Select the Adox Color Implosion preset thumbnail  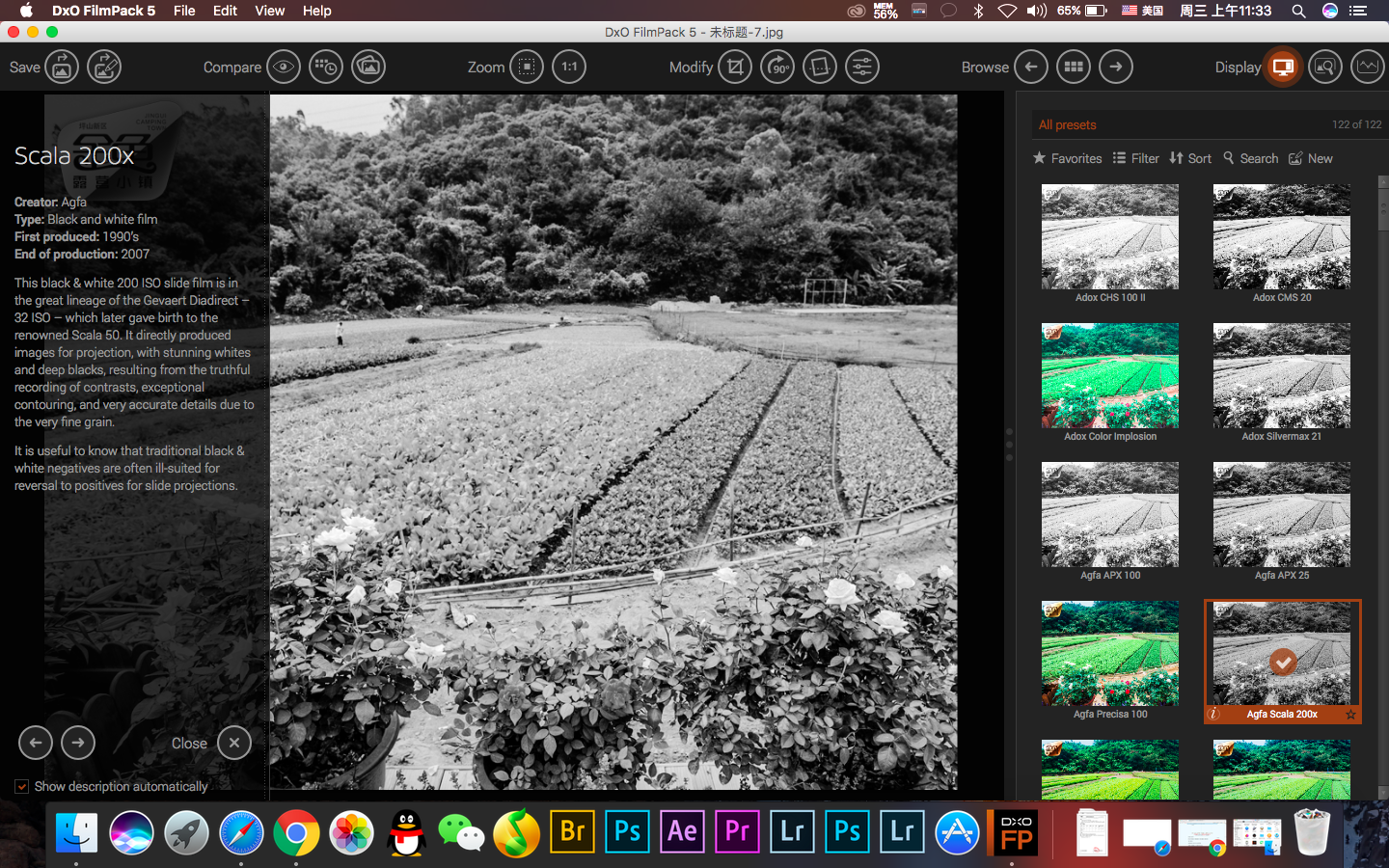[x=1110, y=376]
